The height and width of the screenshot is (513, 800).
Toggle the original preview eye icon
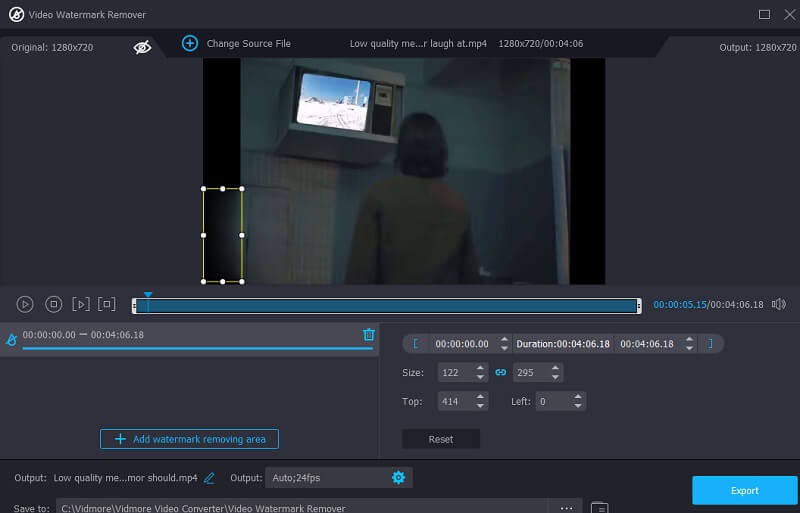(x=143, y=46)
